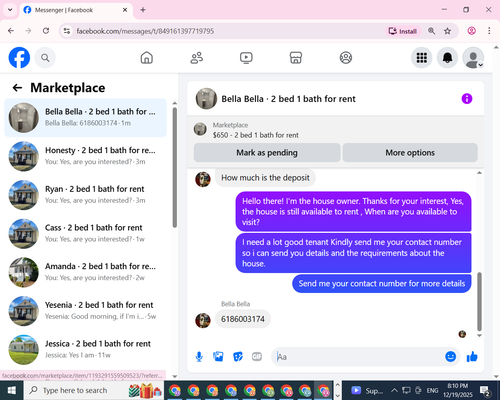The width and height of the screenshot is (500, 400).
Task: Open the Windows Start menu
Action: click(x=11, y=390)
